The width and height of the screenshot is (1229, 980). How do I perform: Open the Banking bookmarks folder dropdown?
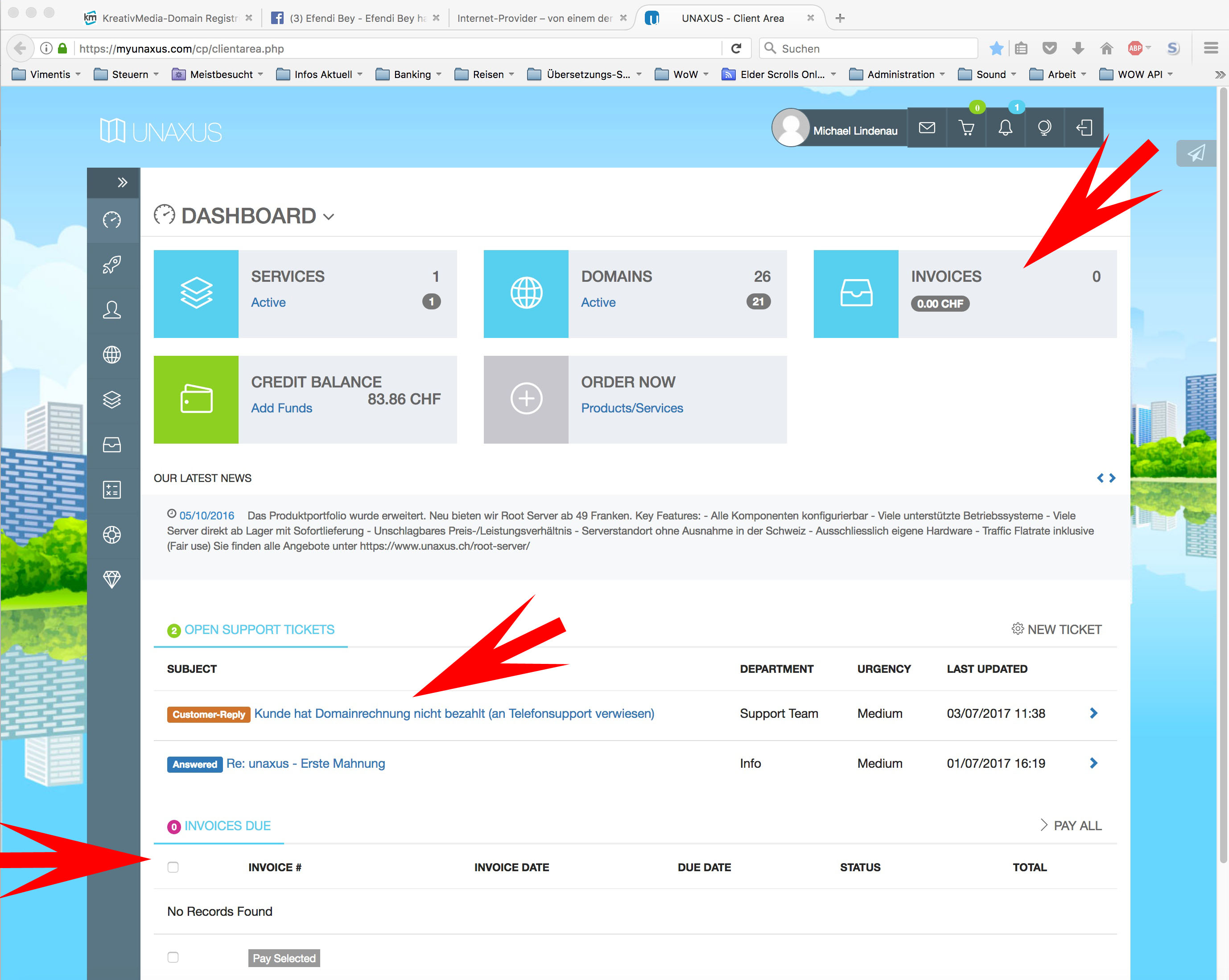tap(412, 75)
